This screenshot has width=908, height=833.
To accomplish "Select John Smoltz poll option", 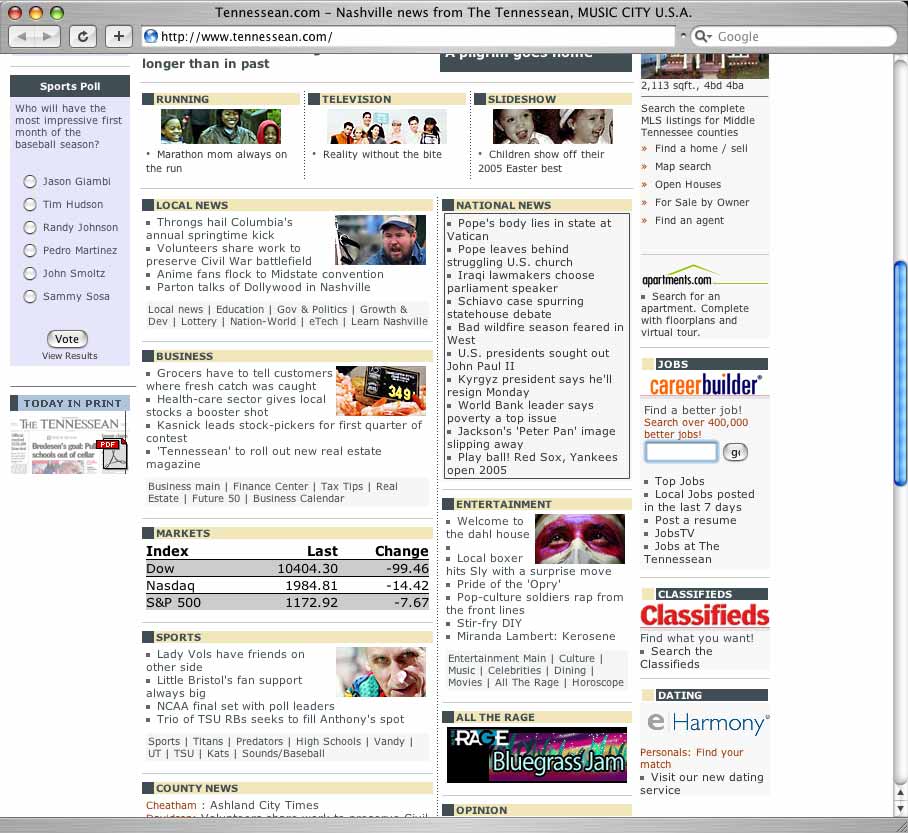I will pos(30,273).
